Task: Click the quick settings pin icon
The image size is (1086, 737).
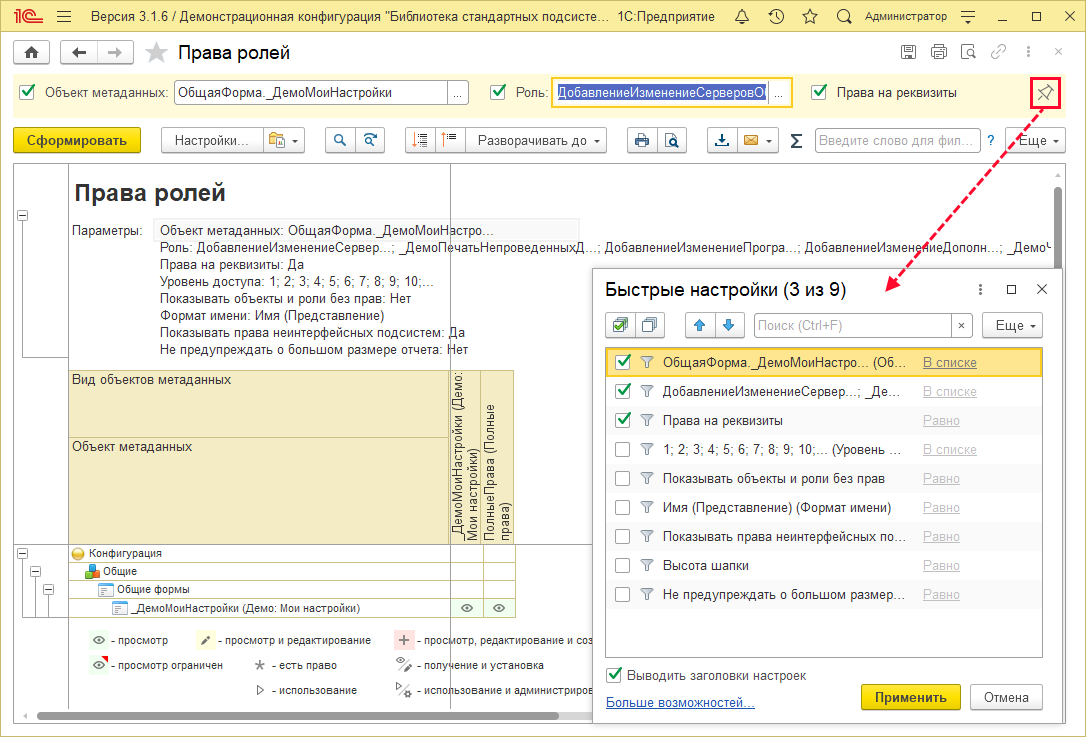Action: tap(1045, 93)
